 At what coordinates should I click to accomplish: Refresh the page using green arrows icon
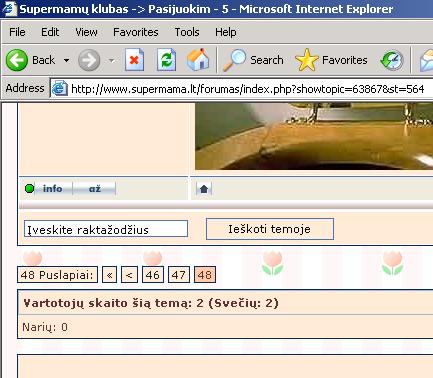coord(166,60)
